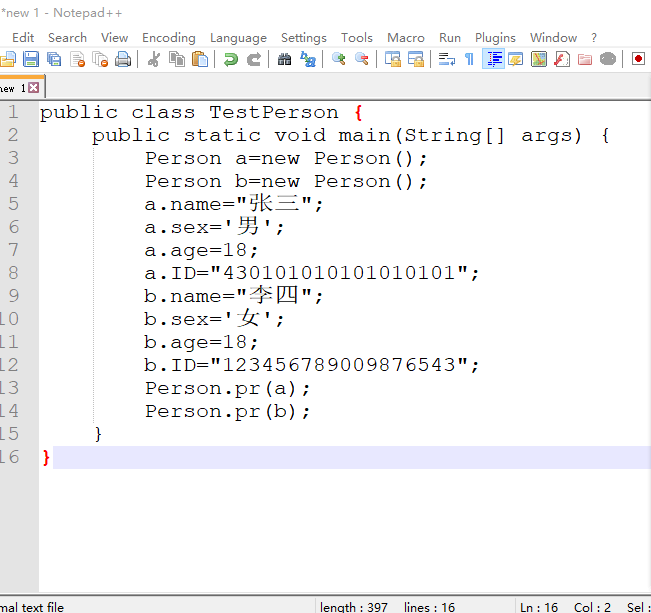Screen dimensions: 651x613
Task: Click the Save All toolbar icon
Action: point(54,59)
